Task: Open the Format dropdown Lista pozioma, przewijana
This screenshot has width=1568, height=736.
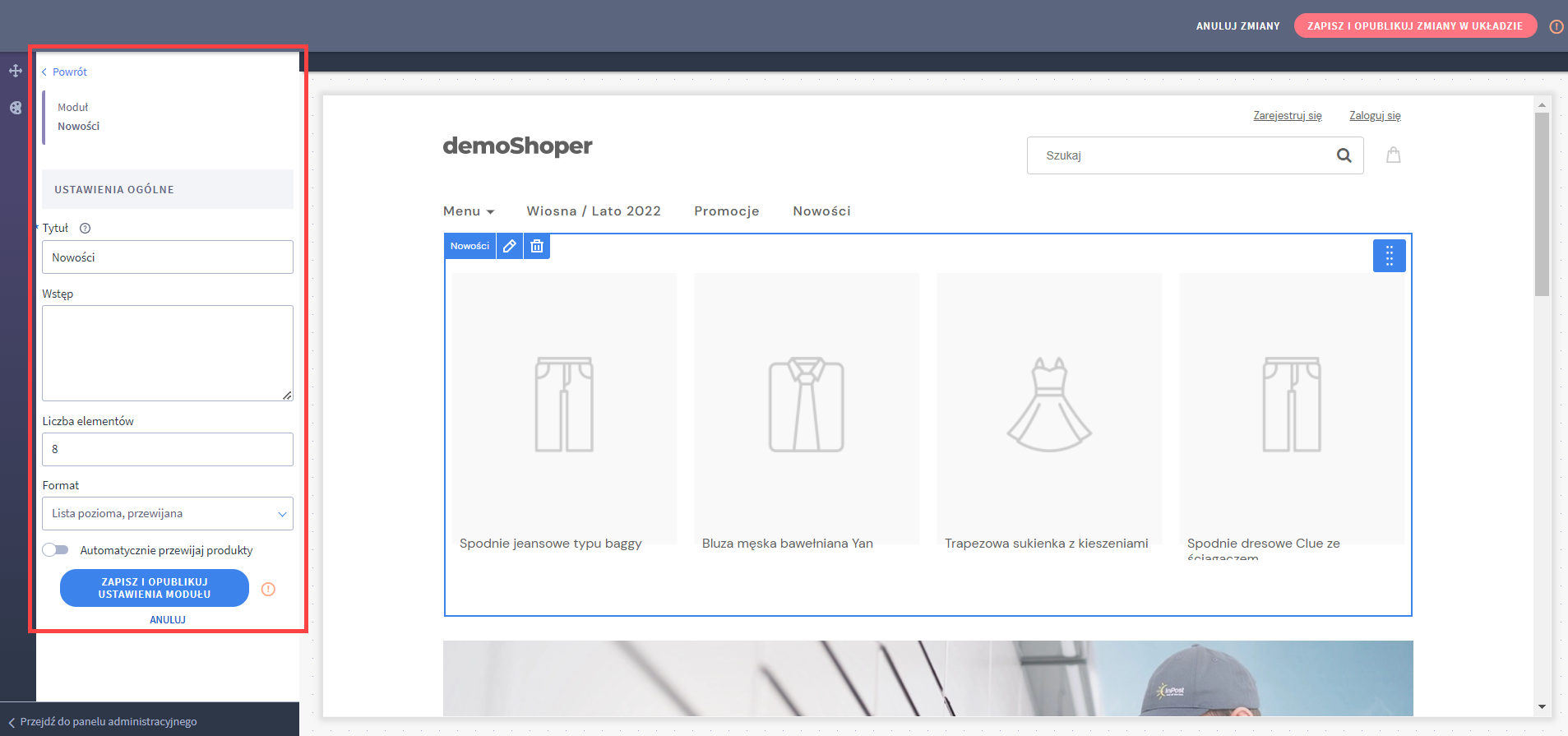Action: tap(168, 513)
